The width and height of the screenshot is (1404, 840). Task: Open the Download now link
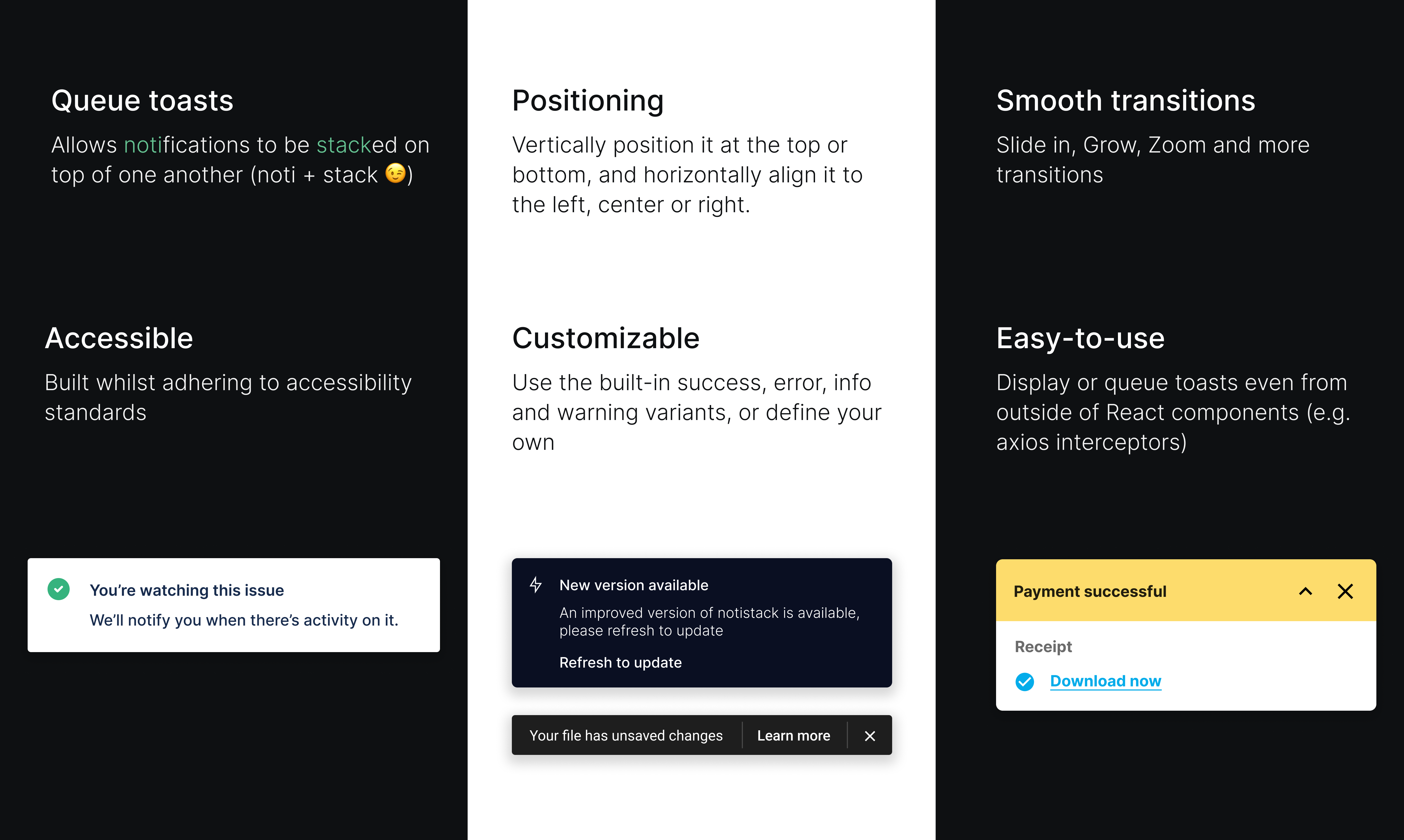click(1105, 681)
